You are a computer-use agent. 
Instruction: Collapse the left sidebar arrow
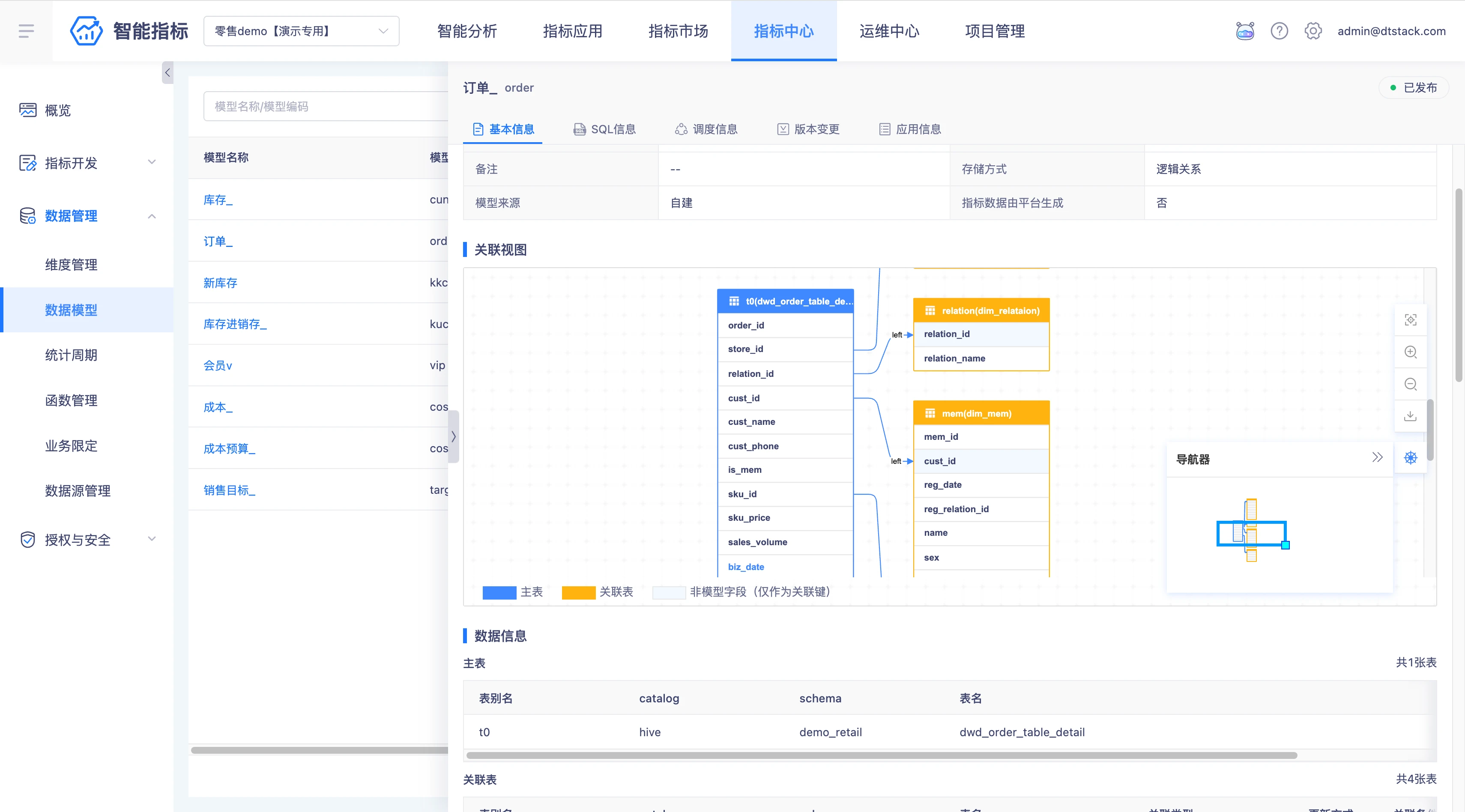167,72
